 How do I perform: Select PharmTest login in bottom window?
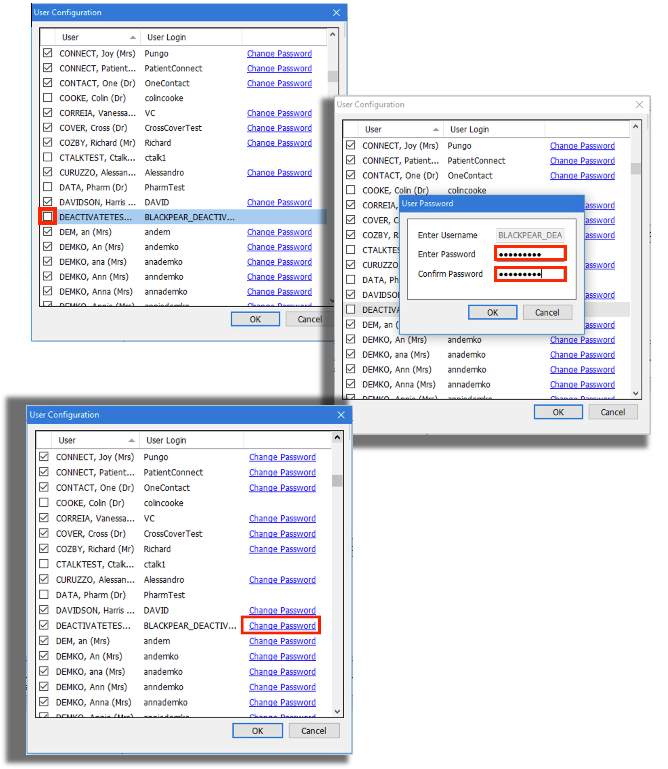click(x=164, y=595)
